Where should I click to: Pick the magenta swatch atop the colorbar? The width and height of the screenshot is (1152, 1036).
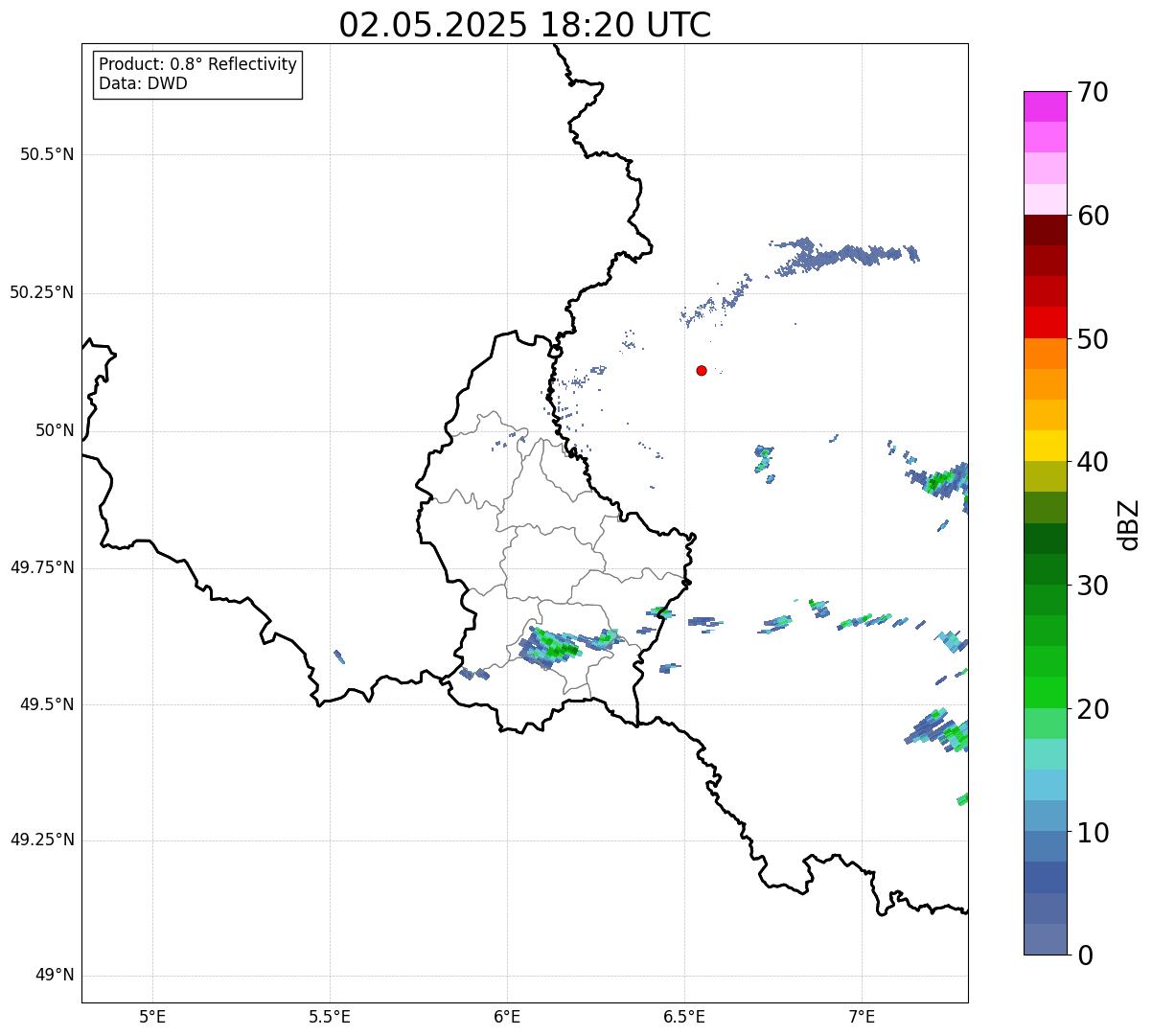[1046, 106]
